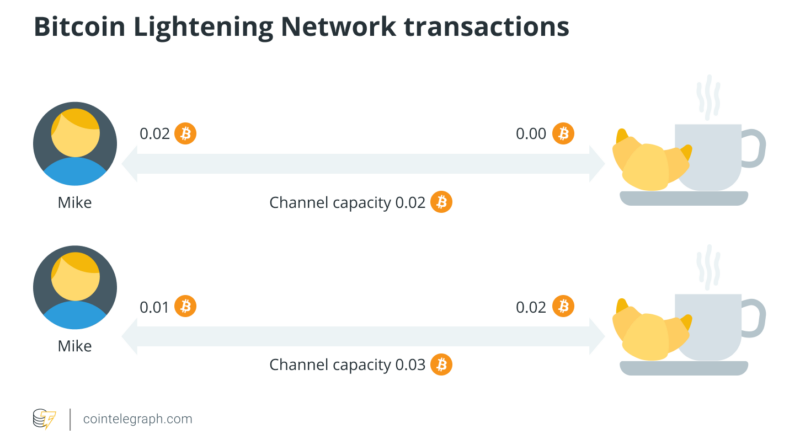Screen dimensions: 800x445
Task: Click the Bitcoin icon beside 0.01
Action: click(185, 305)
